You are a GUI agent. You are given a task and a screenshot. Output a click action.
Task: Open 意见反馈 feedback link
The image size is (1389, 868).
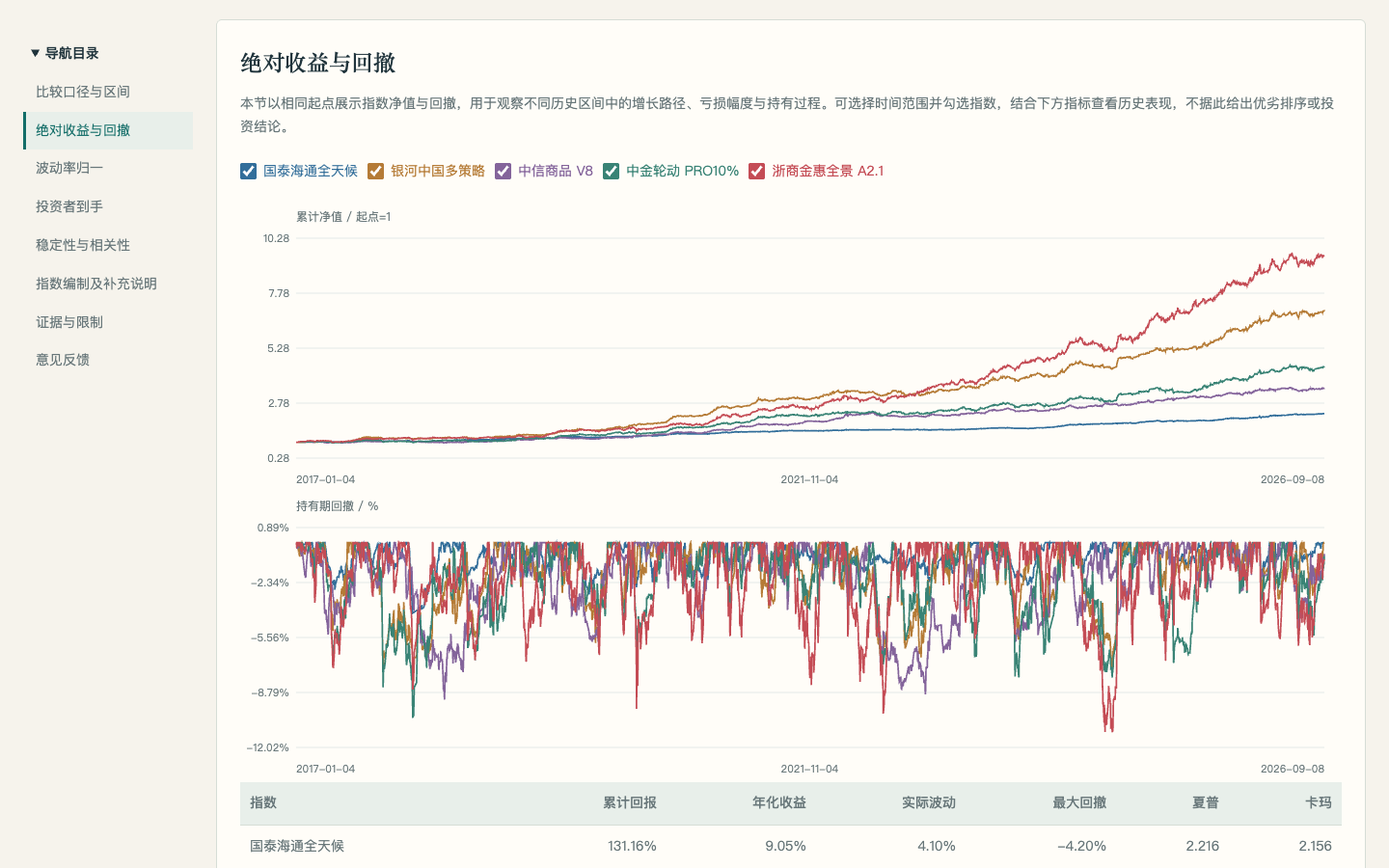[108, 360]
